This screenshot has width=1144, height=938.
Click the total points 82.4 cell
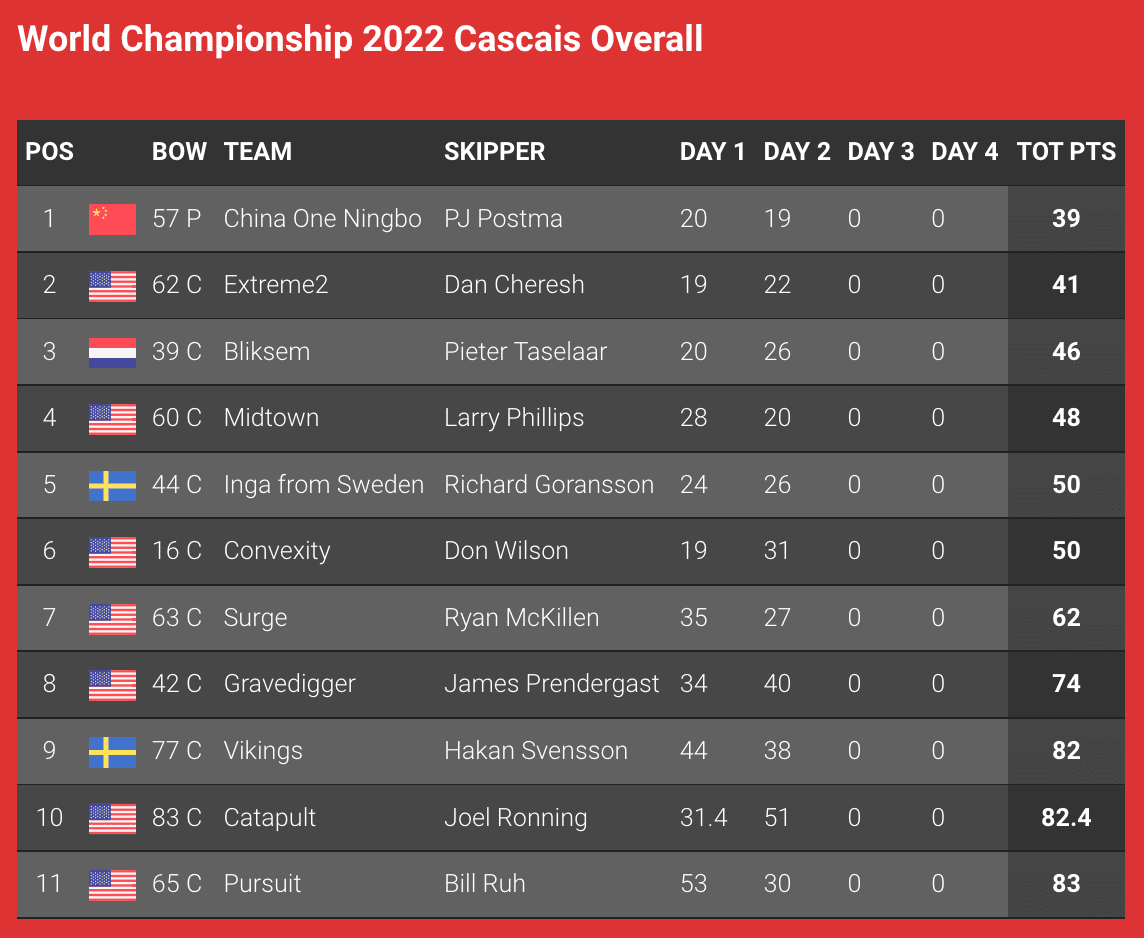click(1066, 818)
